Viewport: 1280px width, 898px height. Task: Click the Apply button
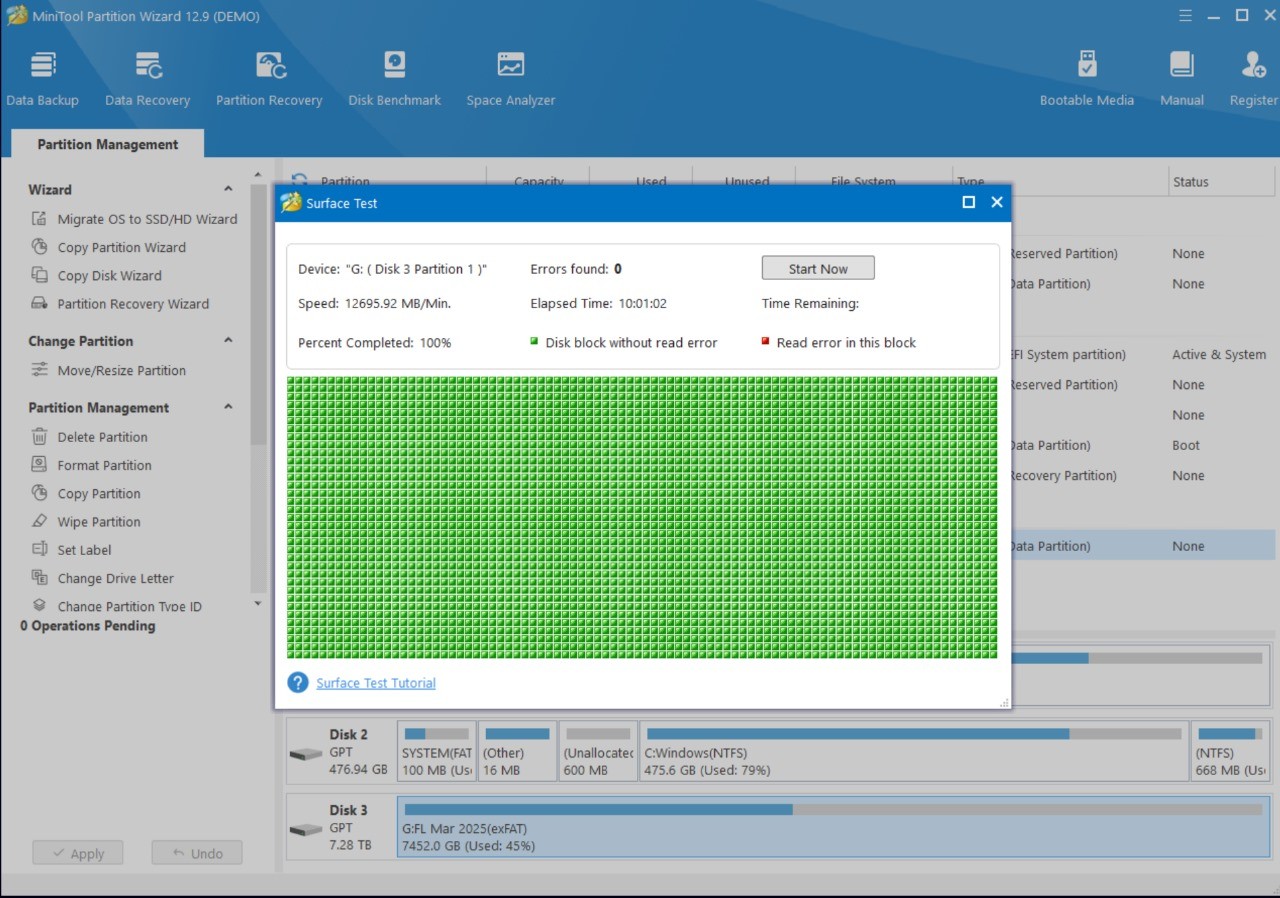pos(77,853)
